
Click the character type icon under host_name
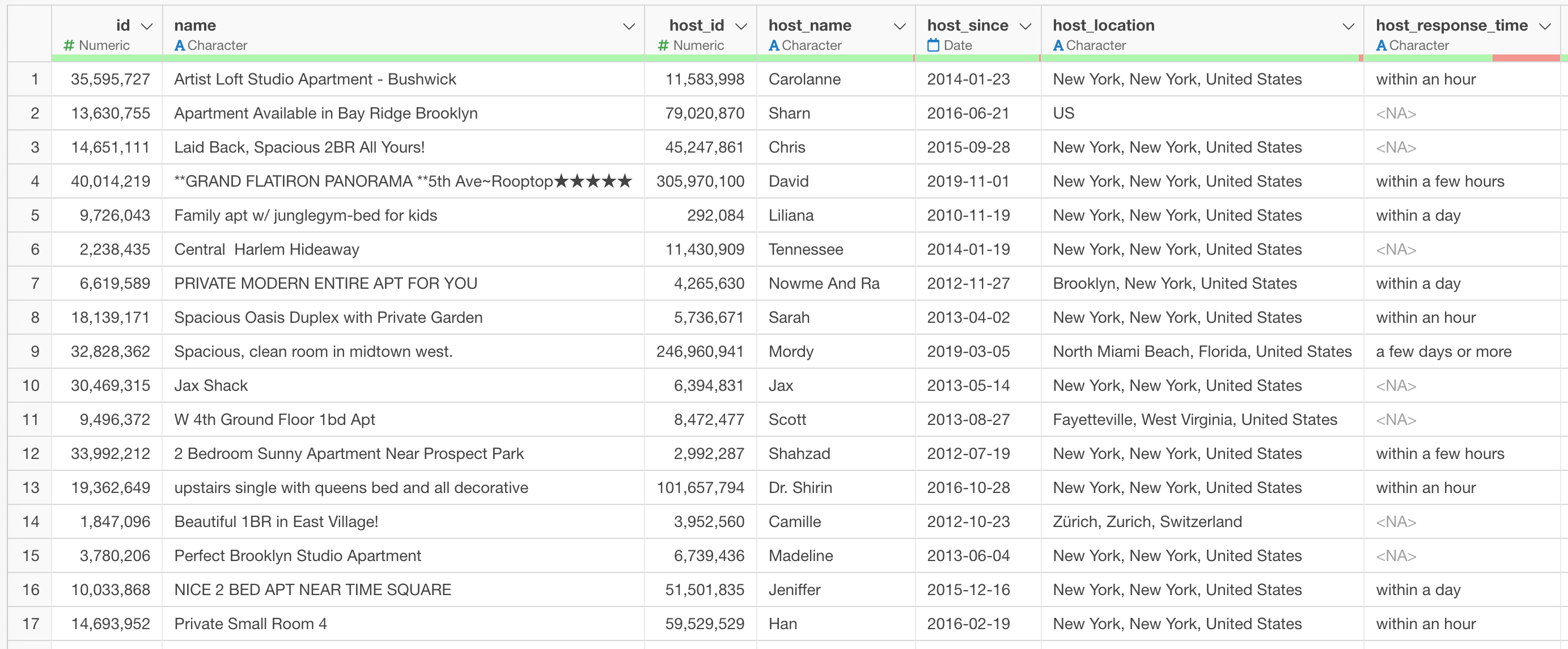click(774, 45)
